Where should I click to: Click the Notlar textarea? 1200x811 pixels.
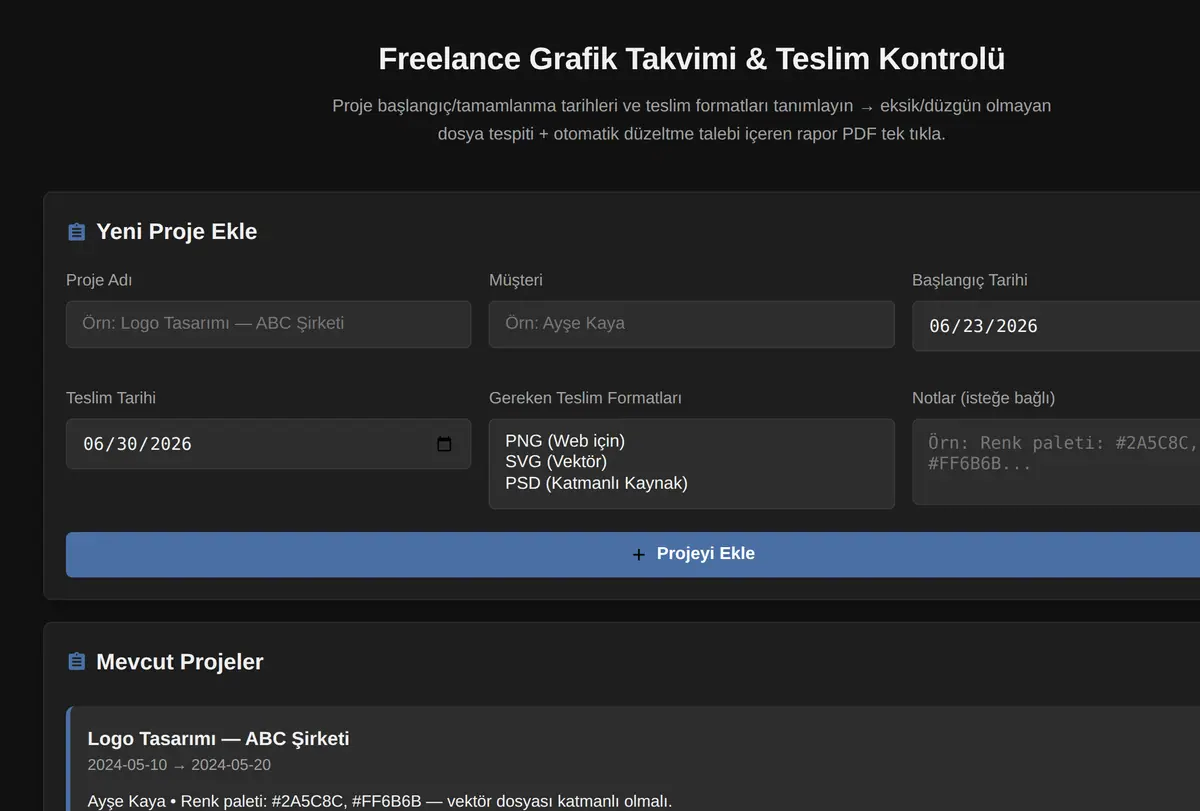click(1056, 462)
